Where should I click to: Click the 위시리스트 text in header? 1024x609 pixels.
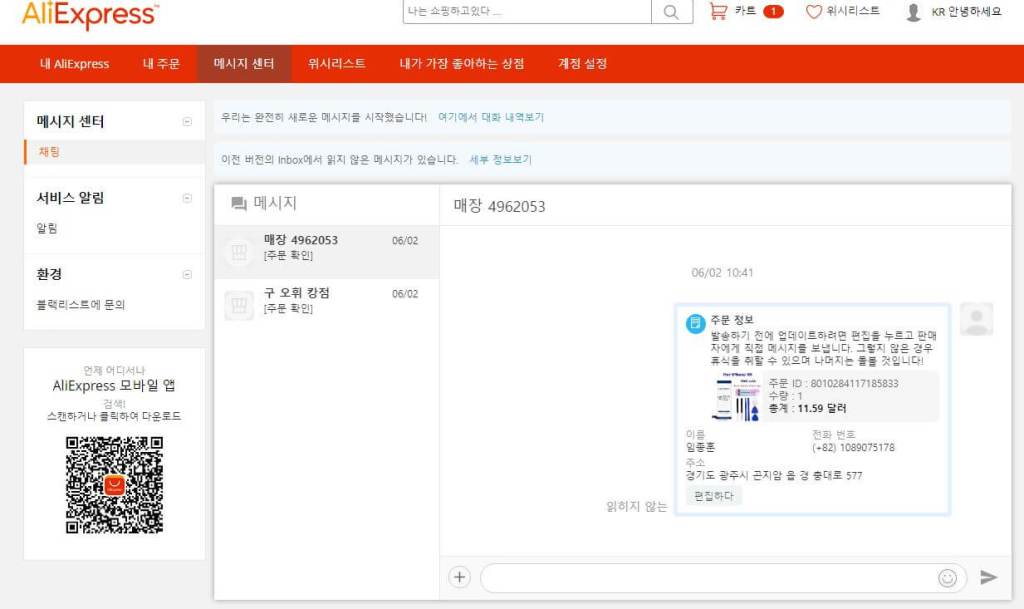pyautogui.click(x=853, y=11)
